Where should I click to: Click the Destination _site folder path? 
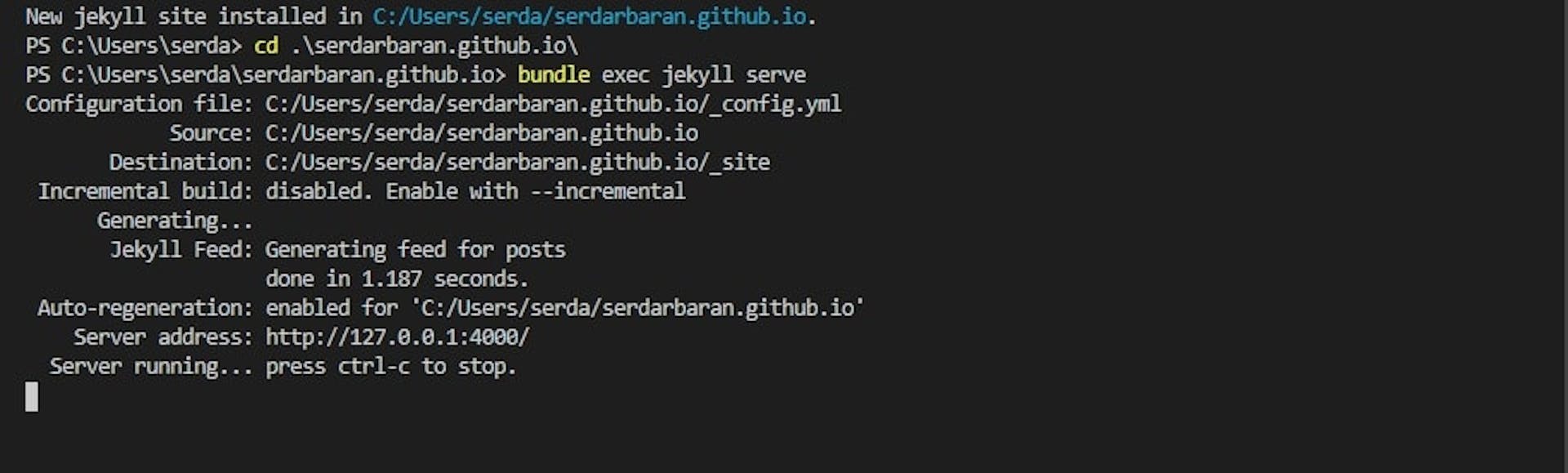pos(518,163)
